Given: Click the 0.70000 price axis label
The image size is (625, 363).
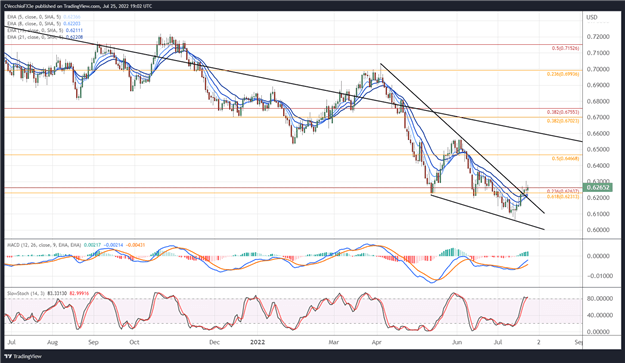Looking at the screenshot, I should 598,69.
